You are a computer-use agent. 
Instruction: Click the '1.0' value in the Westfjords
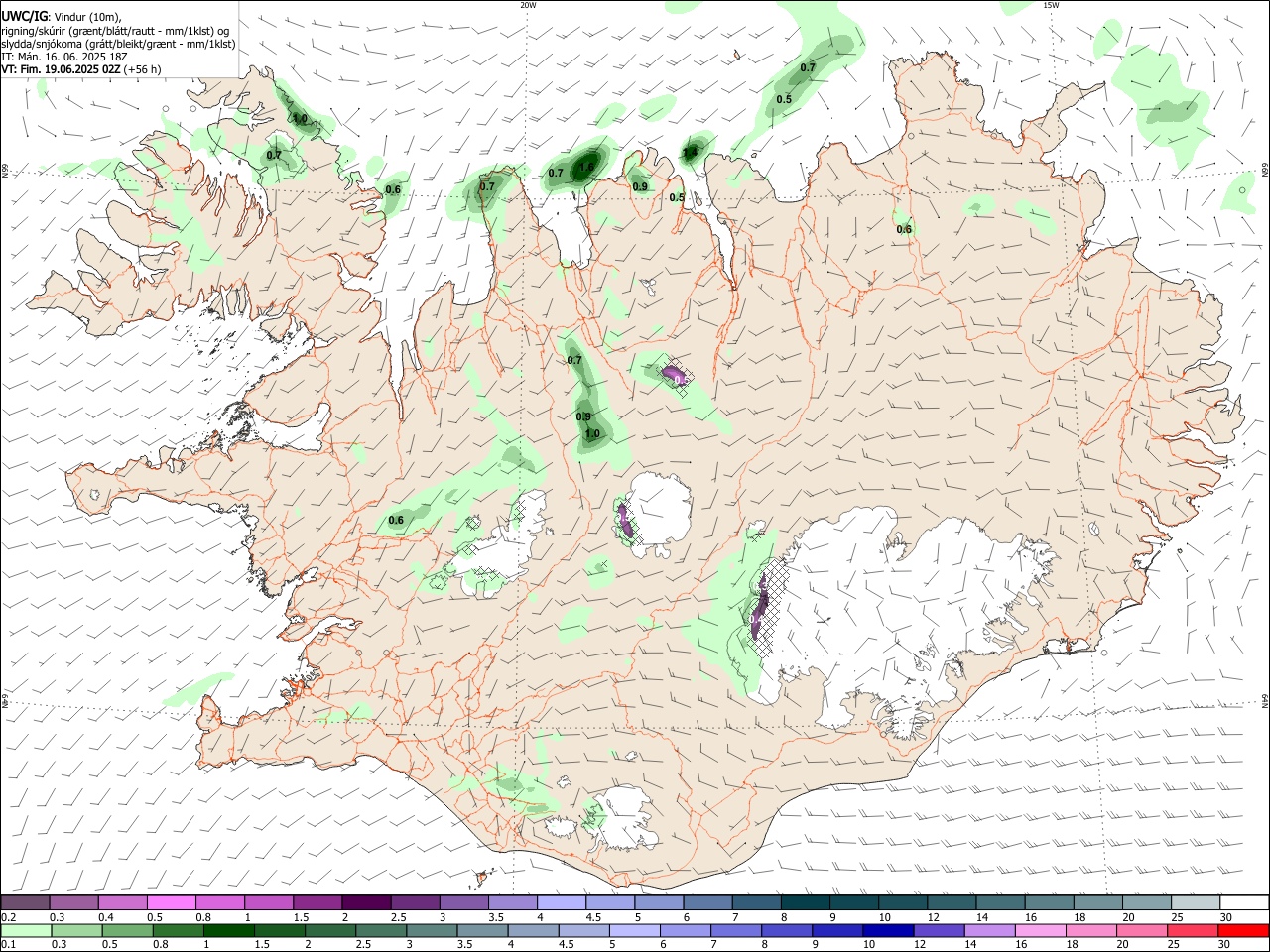[x=300, y=119]
